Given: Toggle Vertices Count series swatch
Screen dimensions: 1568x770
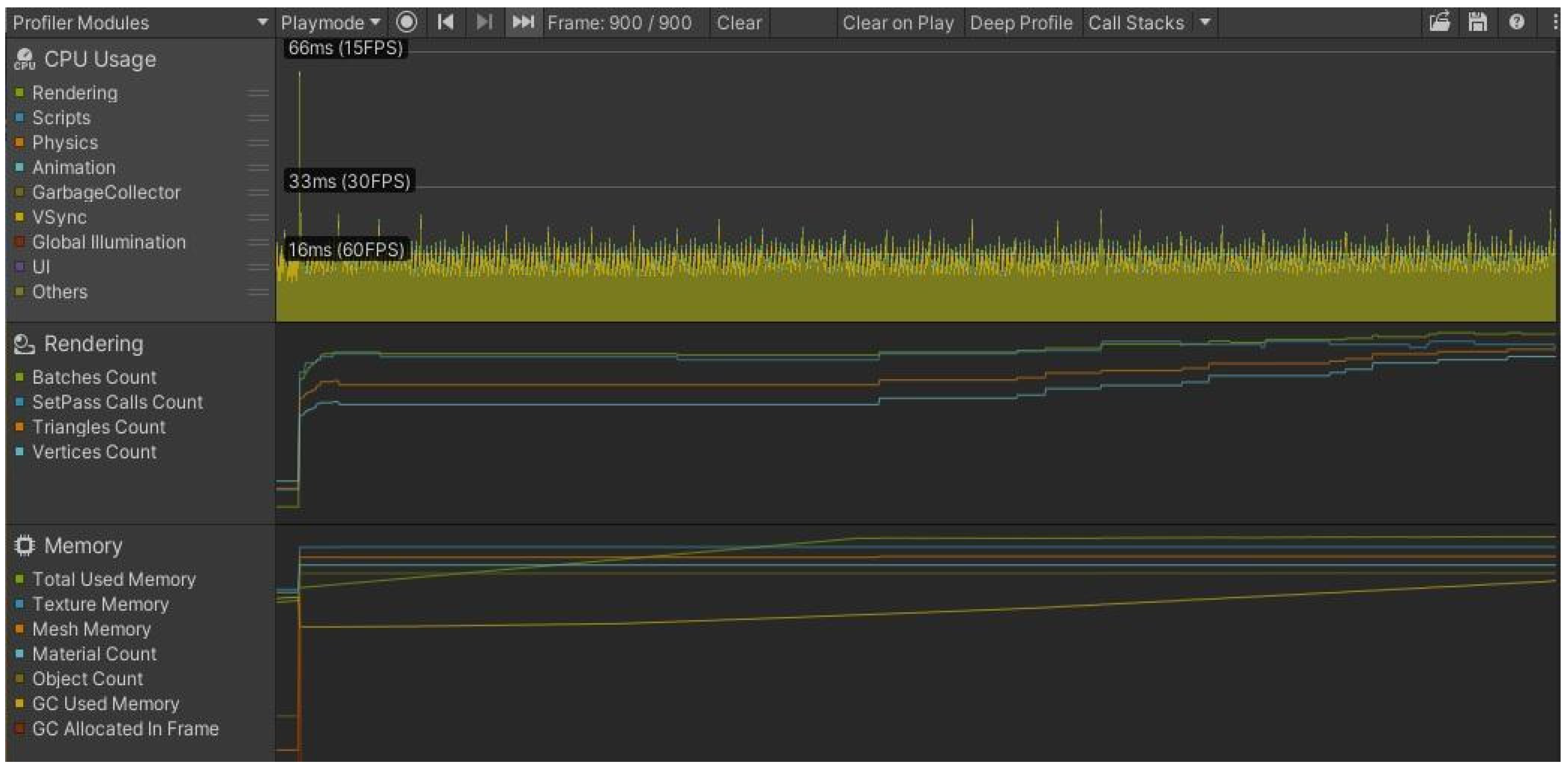Looking at the screenshot, I should (20, 452).
